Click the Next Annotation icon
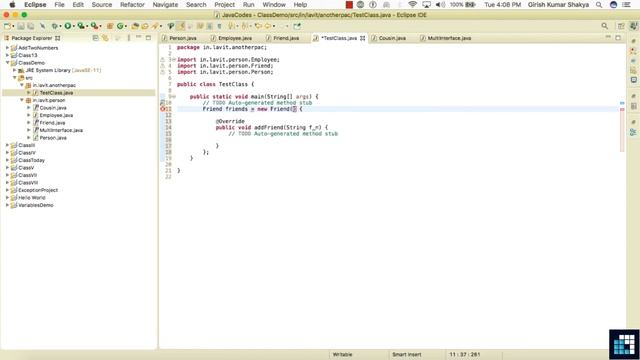 [x=232, y=26]
